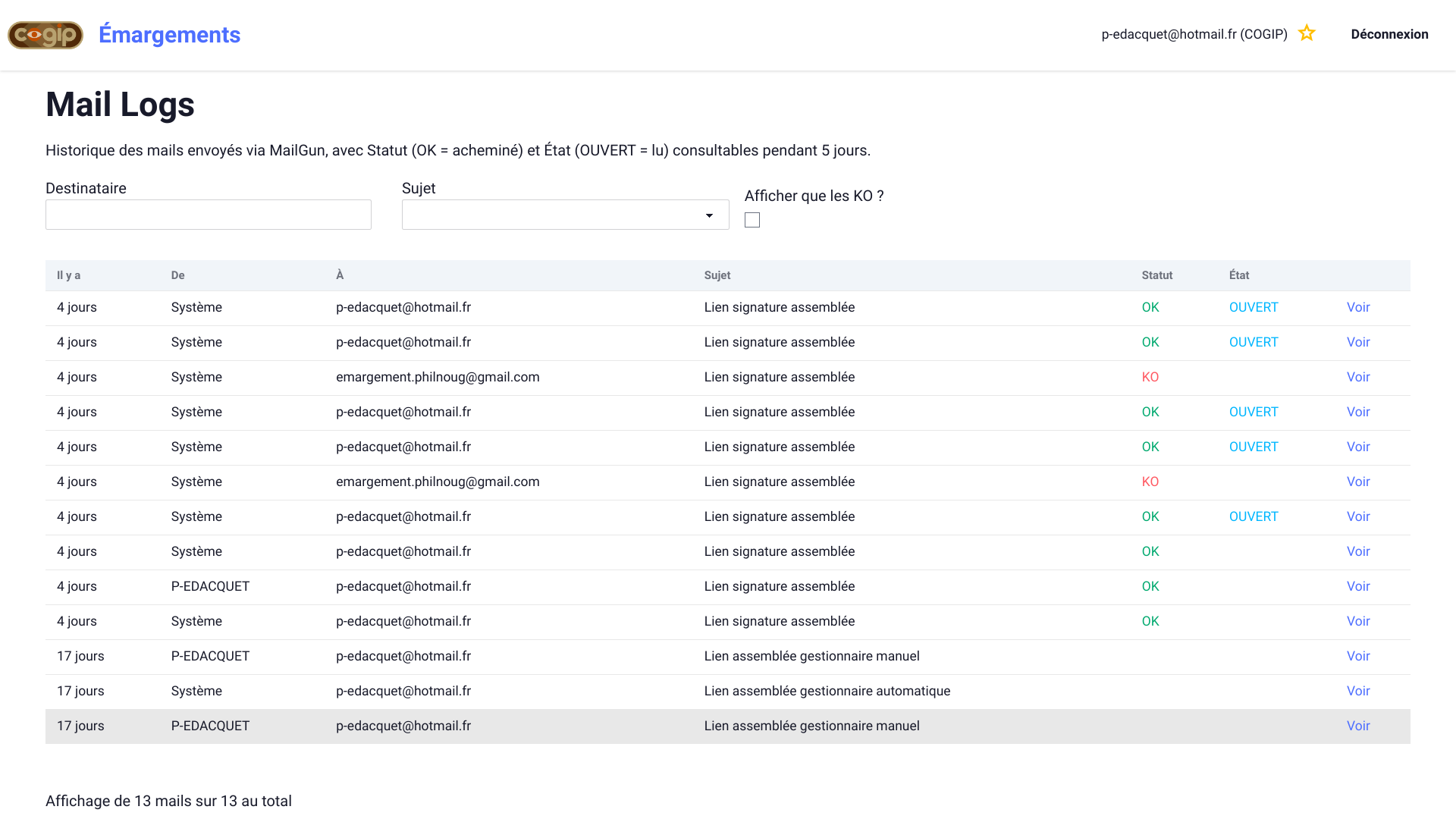
Task: Click the first OUVERT state label
Action: coord(1253,307)
